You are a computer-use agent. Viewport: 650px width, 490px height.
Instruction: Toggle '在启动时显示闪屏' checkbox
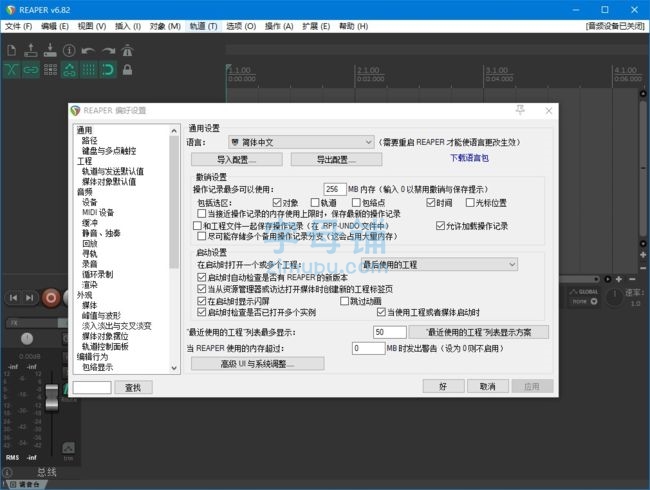click(201, 301)
